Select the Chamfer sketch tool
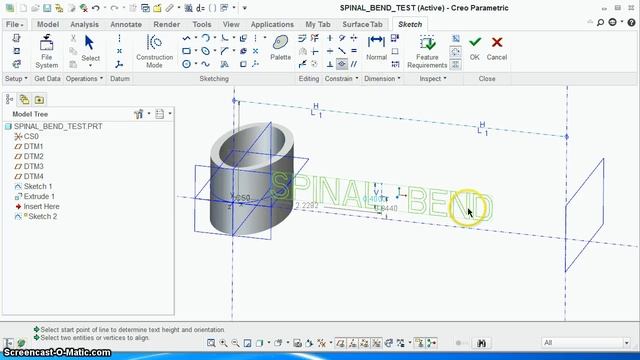Viewport: 640px width, 360px height. (x=224, y=51)
